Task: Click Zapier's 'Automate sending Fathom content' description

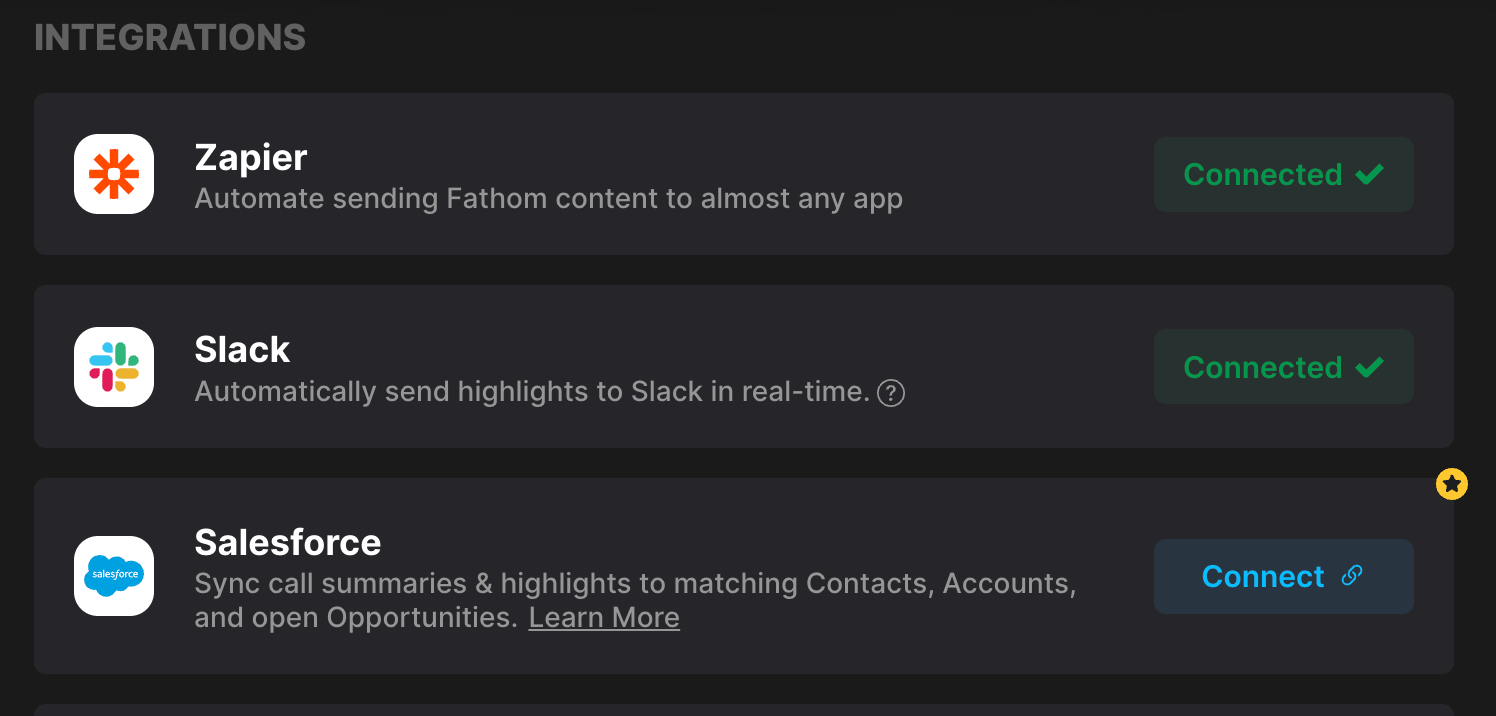Action: [x=548, y=199]
